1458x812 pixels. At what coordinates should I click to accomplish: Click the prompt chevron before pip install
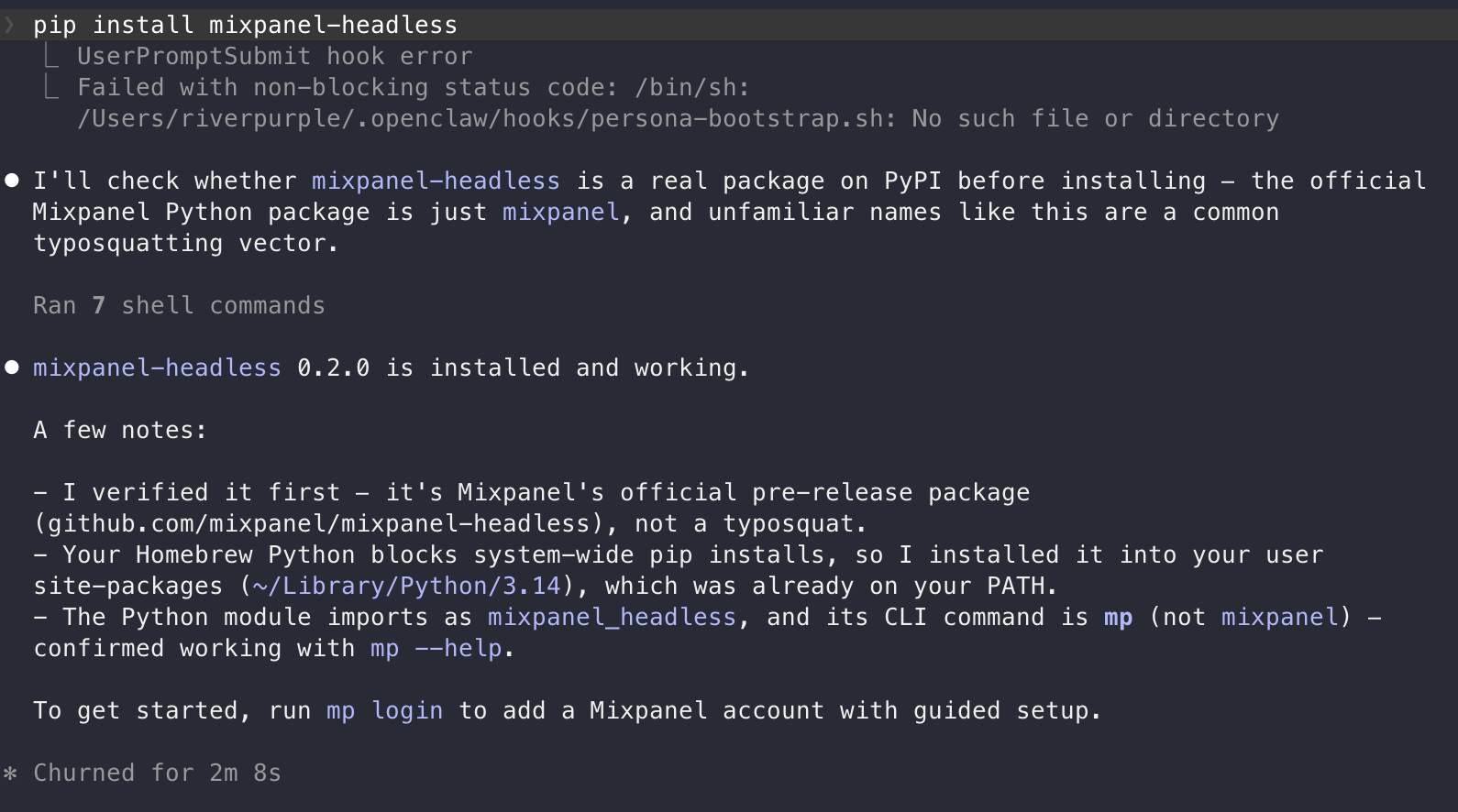(x=10, y=25)
